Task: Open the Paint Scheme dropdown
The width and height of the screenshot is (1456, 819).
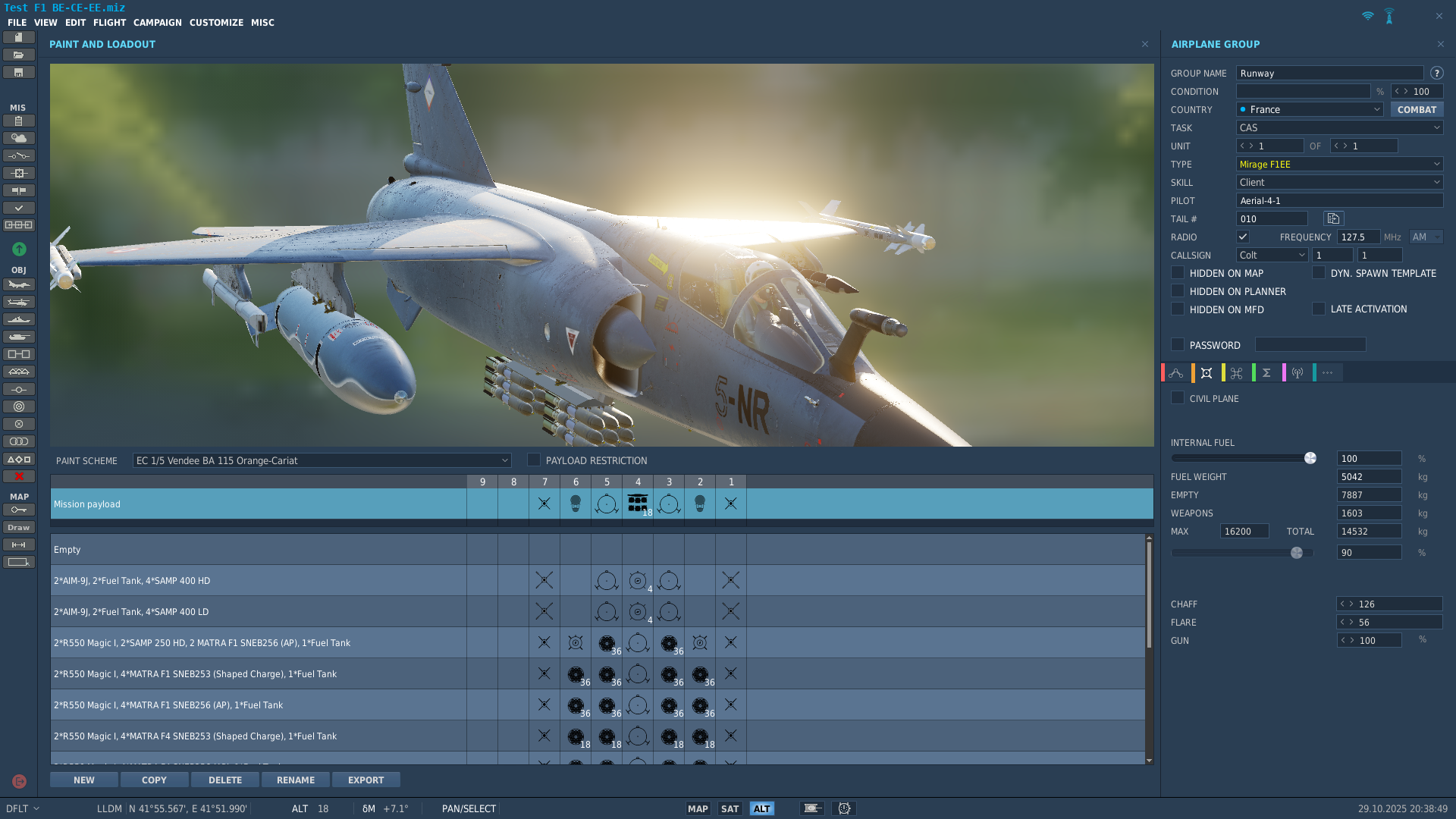Action: click(322, 461)
